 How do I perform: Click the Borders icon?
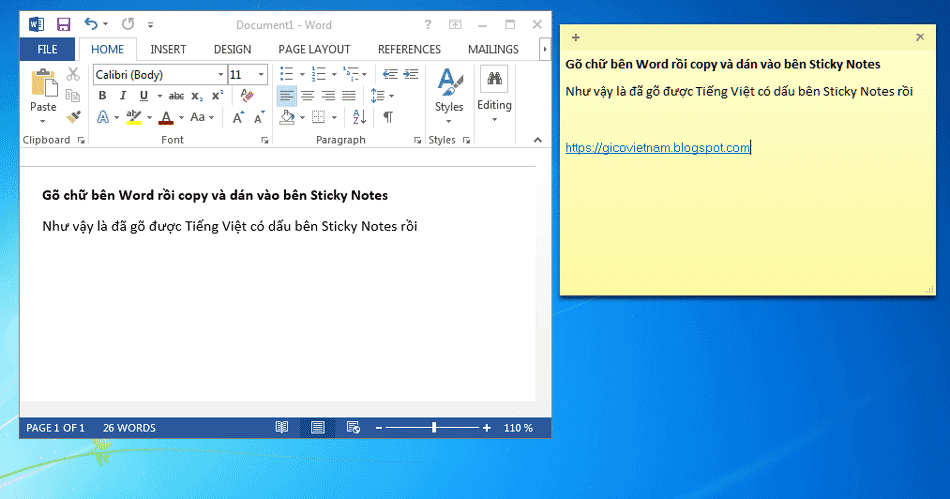(x=318, y=117)
